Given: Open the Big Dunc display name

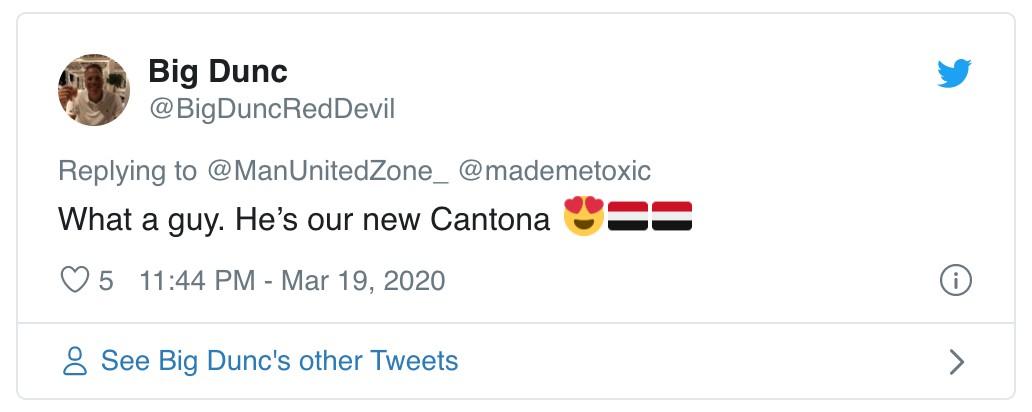Looking at the screenshot, I should [217, 72].
